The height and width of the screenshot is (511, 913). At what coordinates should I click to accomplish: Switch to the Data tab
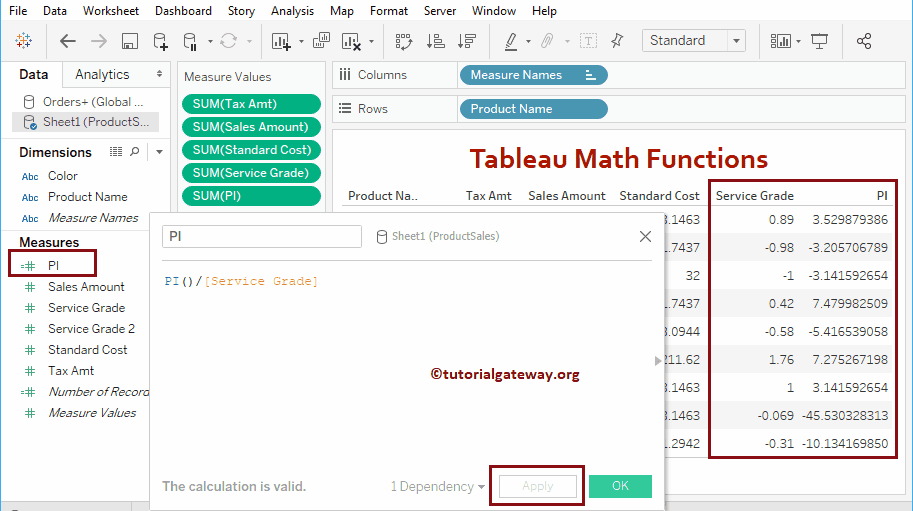point(33,74)
